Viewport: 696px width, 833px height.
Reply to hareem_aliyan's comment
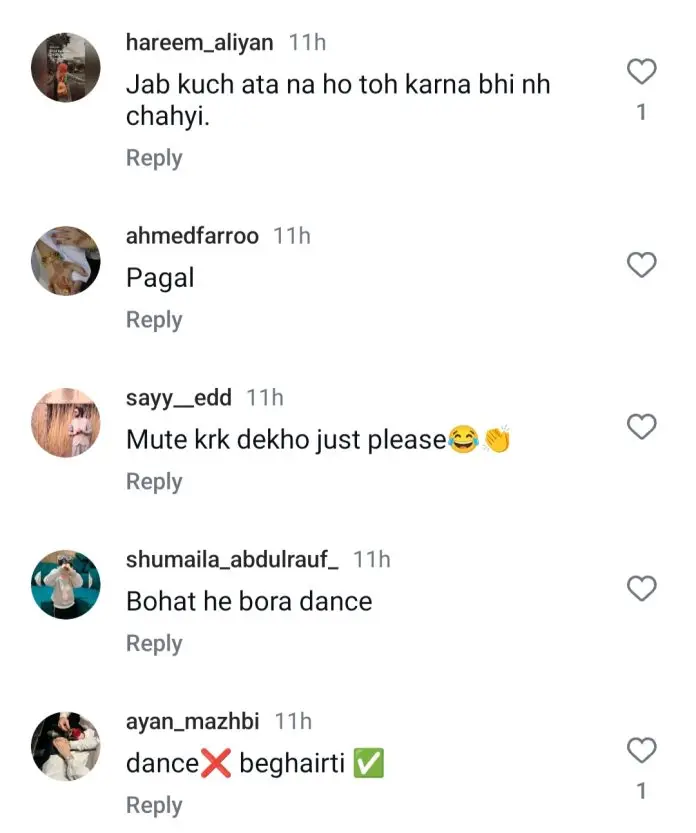[x=154, y=158]
